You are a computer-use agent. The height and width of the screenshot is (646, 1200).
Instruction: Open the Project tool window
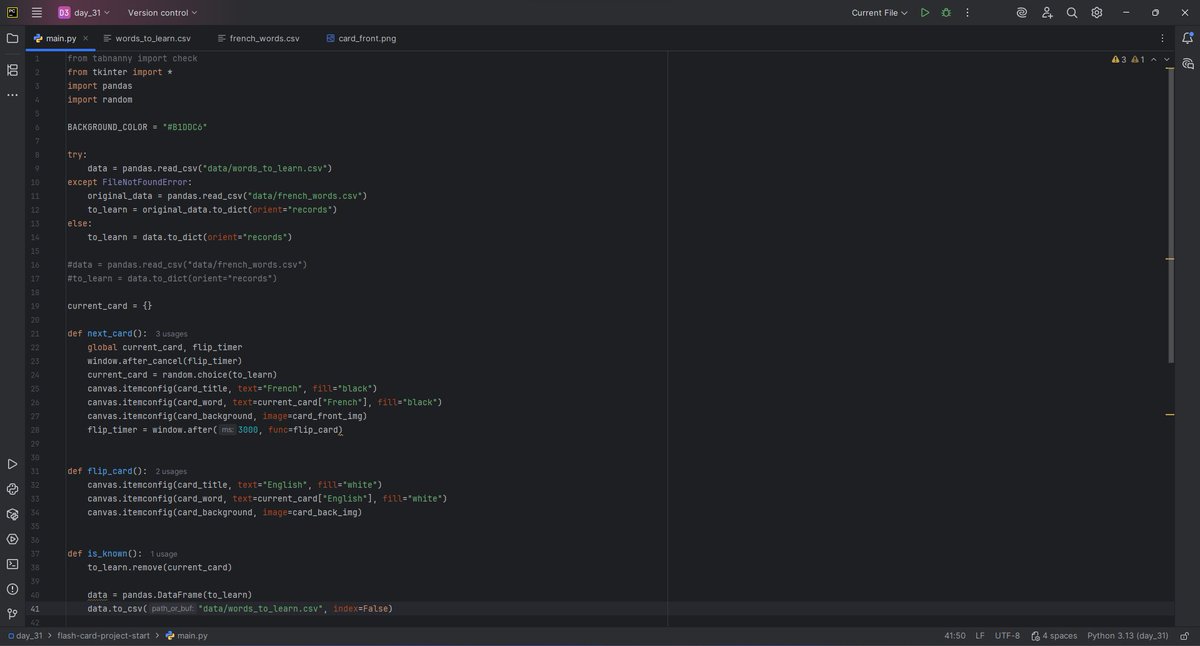pyautogui.click(x=12, y=38)
